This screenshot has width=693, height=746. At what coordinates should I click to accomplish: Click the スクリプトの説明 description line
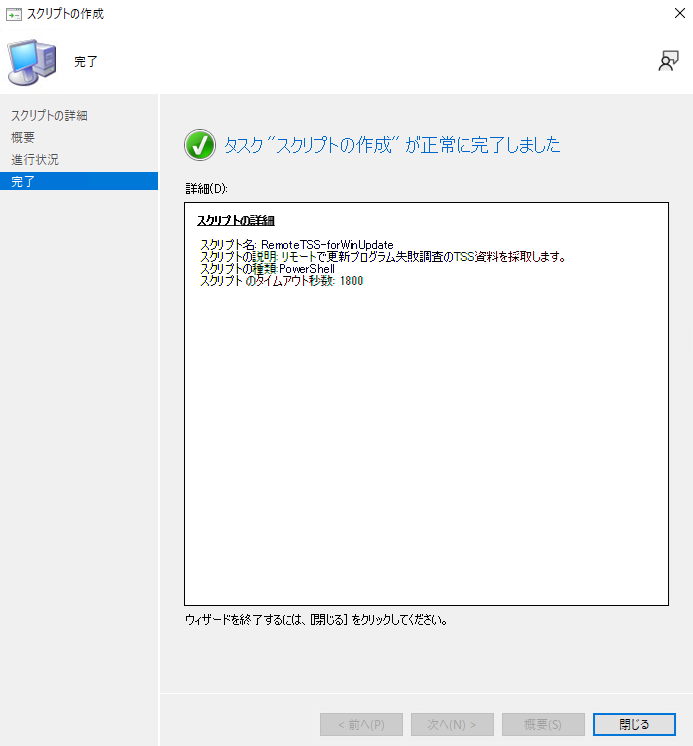pos(383,257)
